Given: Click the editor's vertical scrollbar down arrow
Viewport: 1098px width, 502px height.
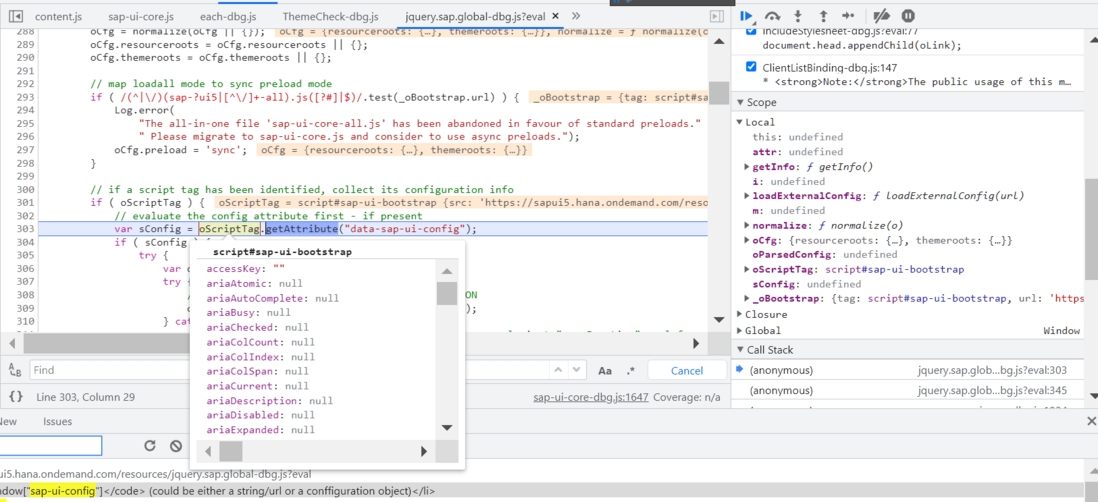Looking at the screenshot, I should click(x=718, y=320).
